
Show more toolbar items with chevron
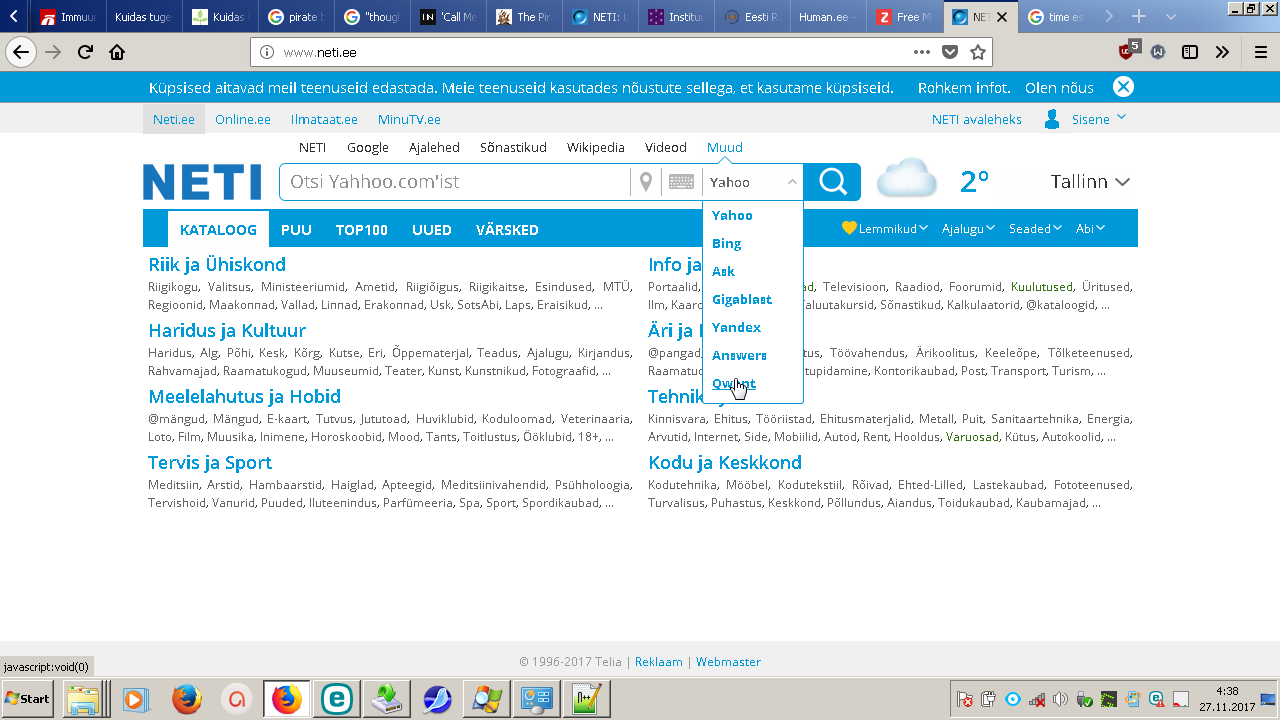coord(1222,52)
